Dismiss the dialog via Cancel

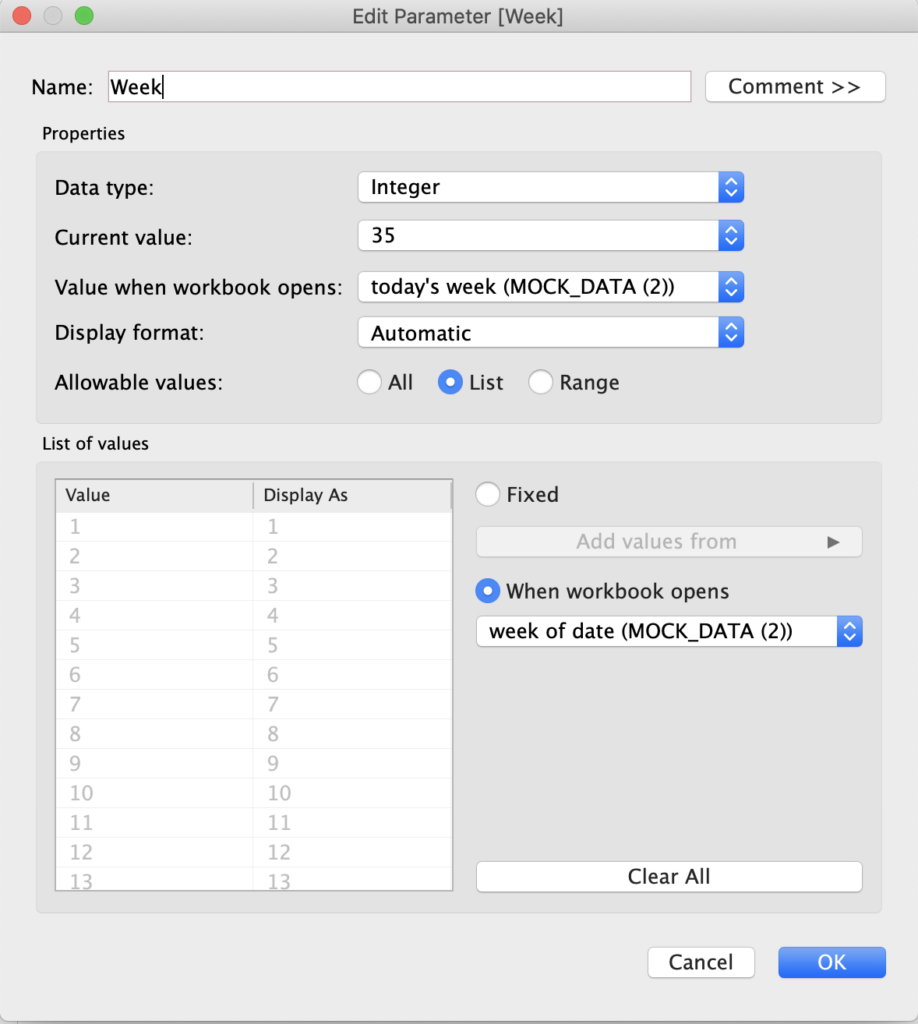pyautogui.click(x=701, y=962)
